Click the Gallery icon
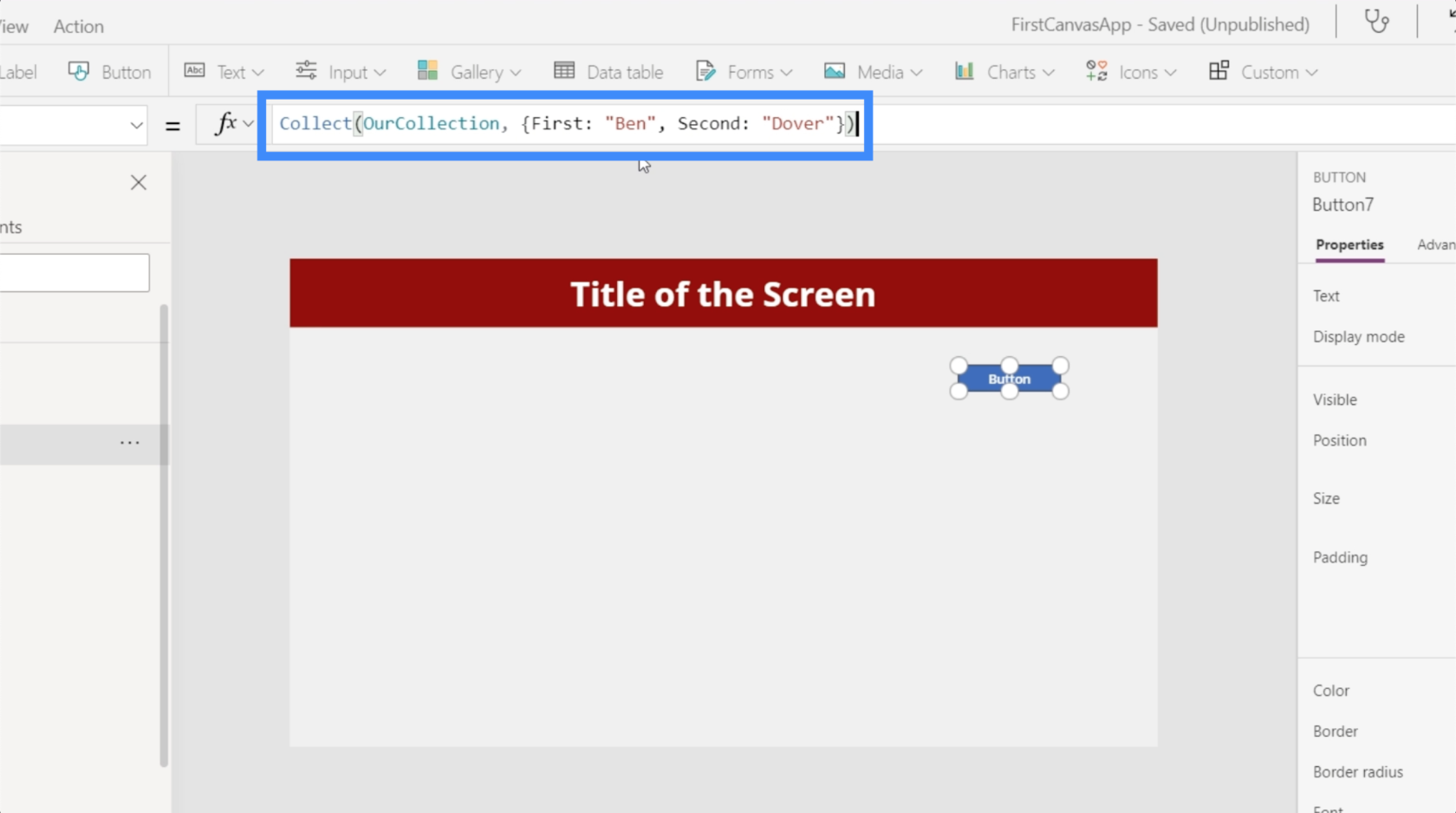 click(427, 71)
